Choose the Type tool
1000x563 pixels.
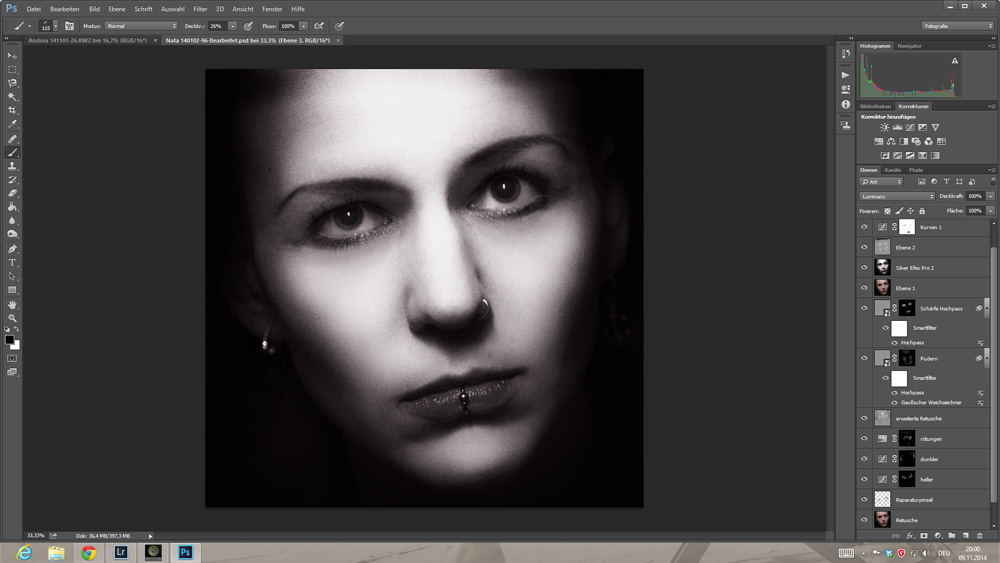(x=12, y=263)
